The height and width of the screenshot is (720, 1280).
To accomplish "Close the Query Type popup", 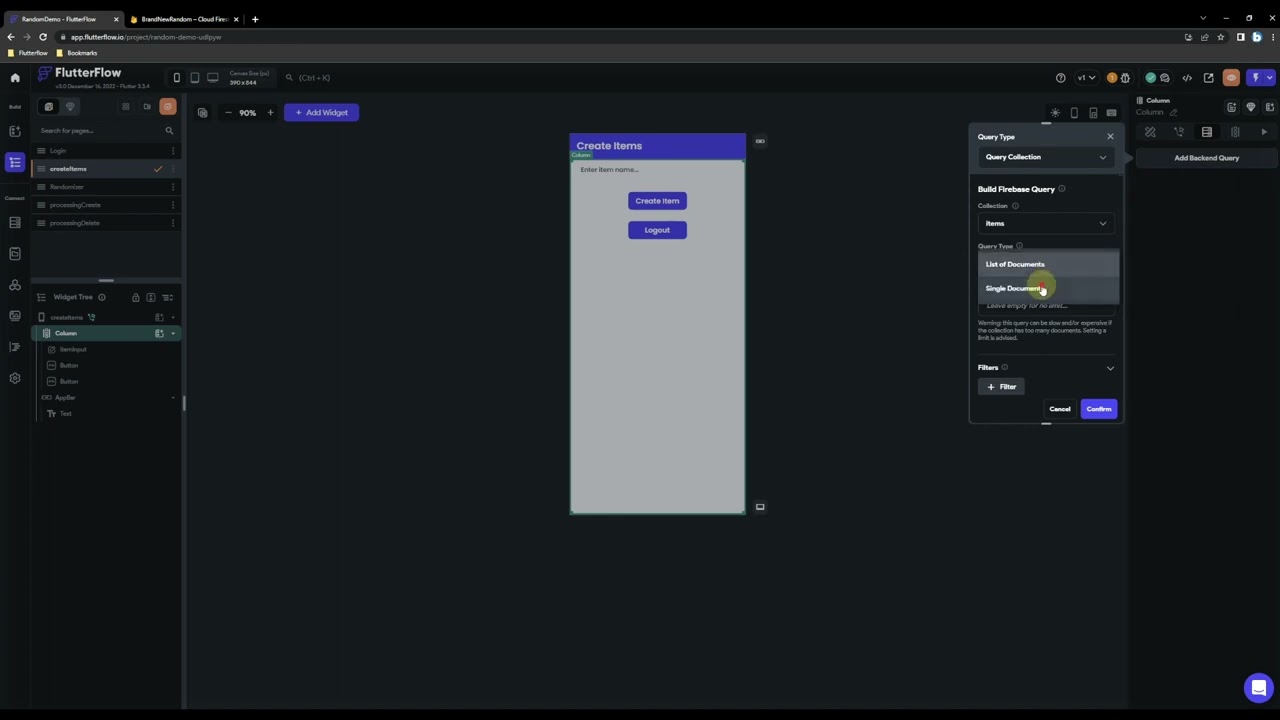I will coord(1110,136).
